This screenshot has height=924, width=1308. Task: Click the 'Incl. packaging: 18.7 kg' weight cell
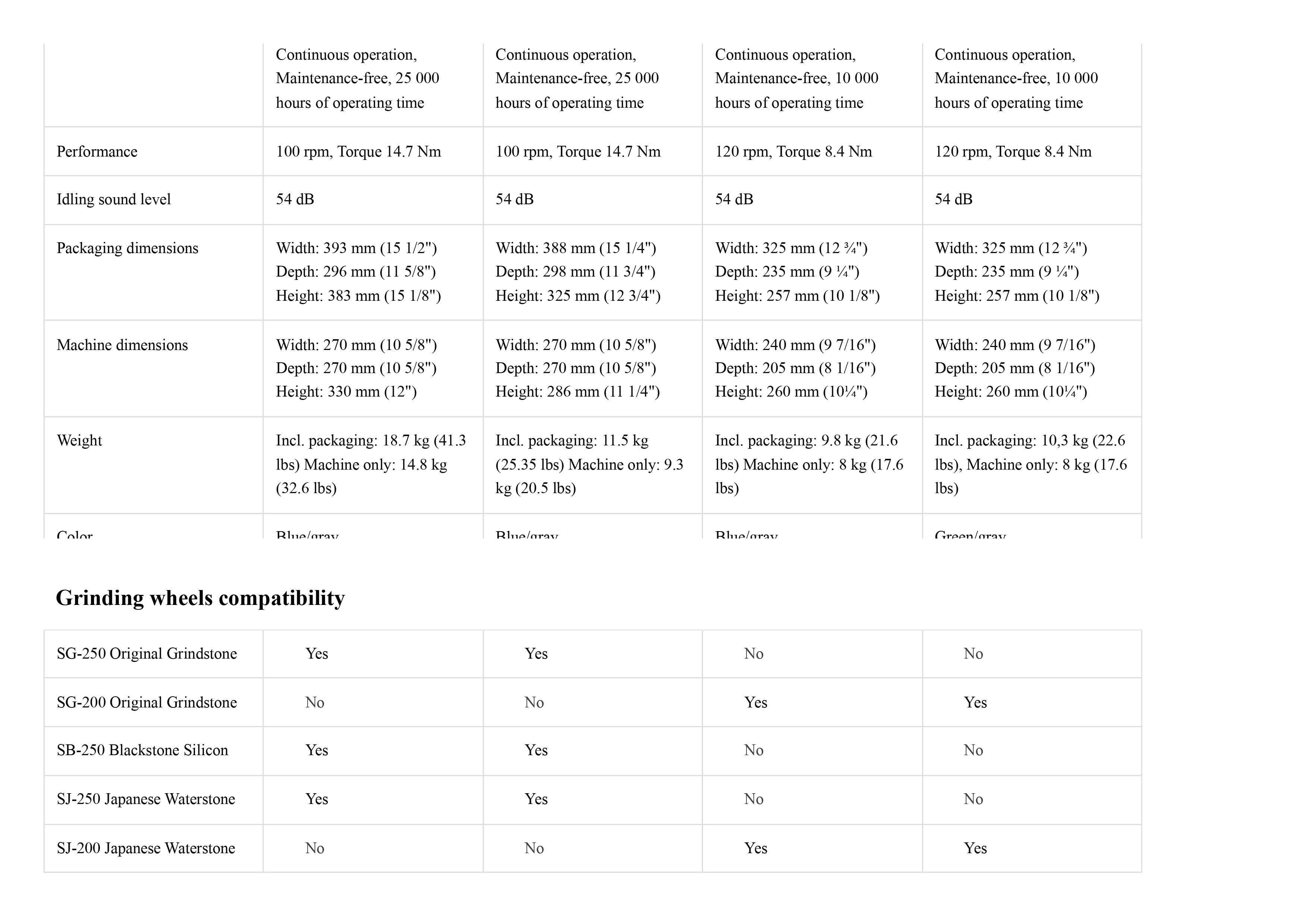(370, 464)
